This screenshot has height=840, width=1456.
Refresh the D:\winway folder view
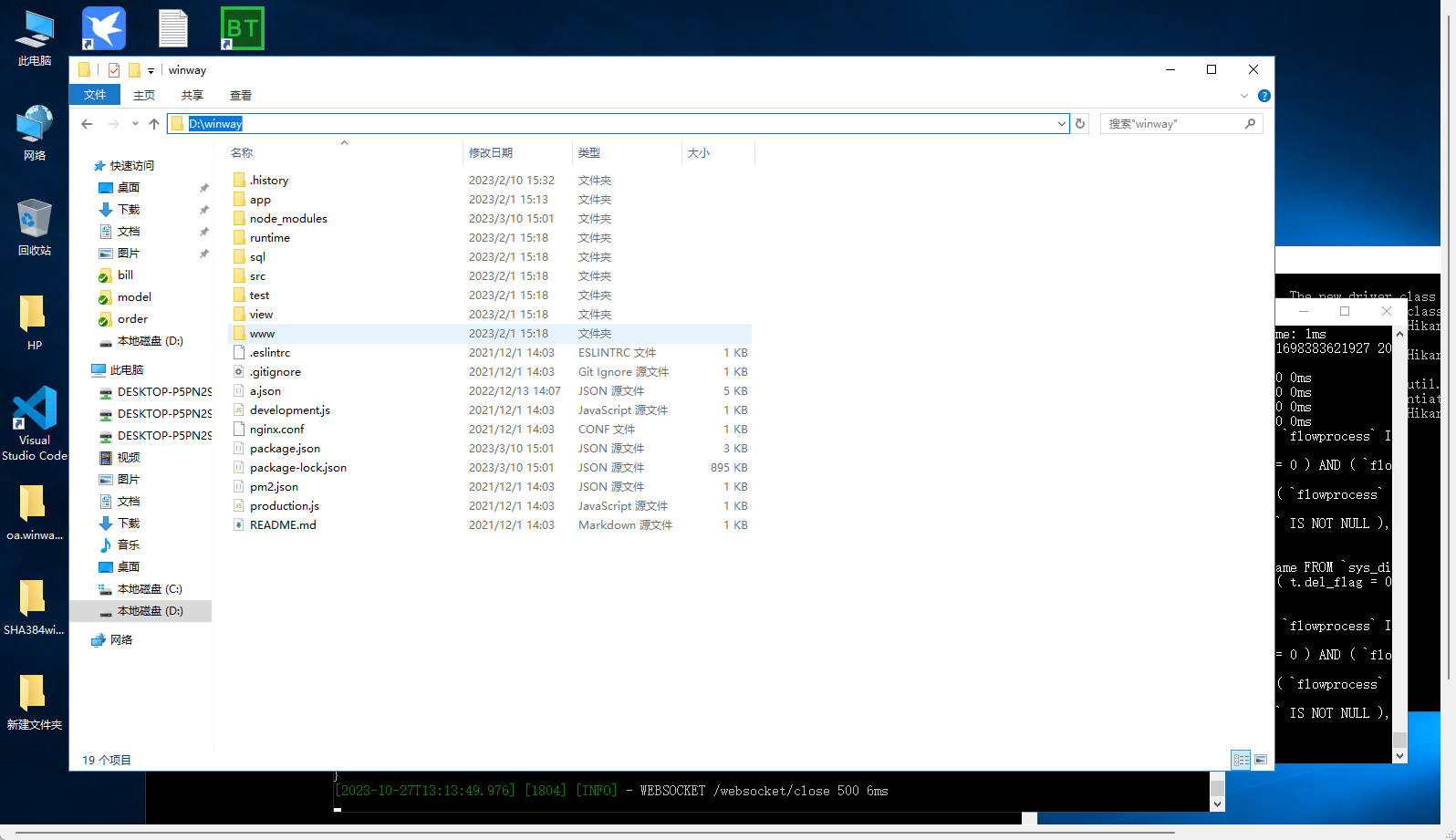1080,124
